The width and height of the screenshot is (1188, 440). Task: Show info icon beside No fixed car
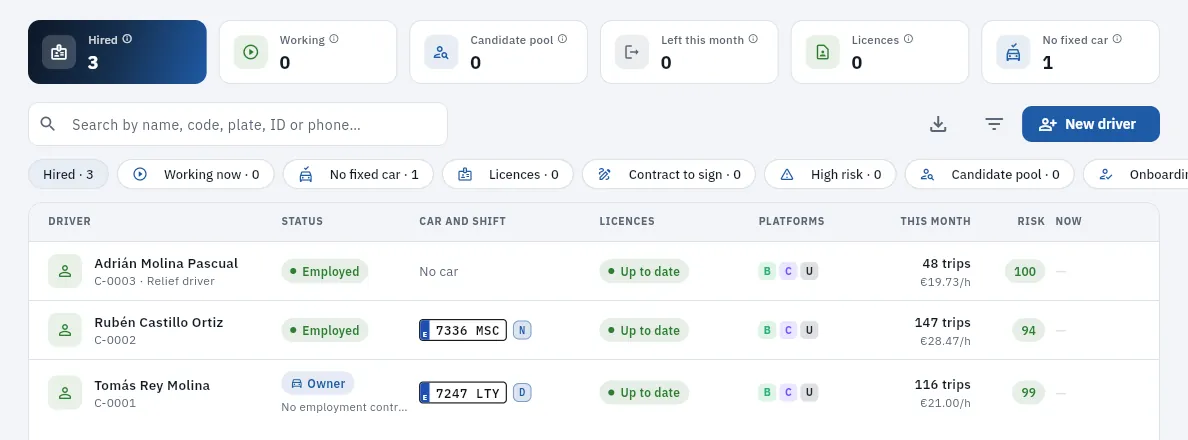(x=1118, y=39)
